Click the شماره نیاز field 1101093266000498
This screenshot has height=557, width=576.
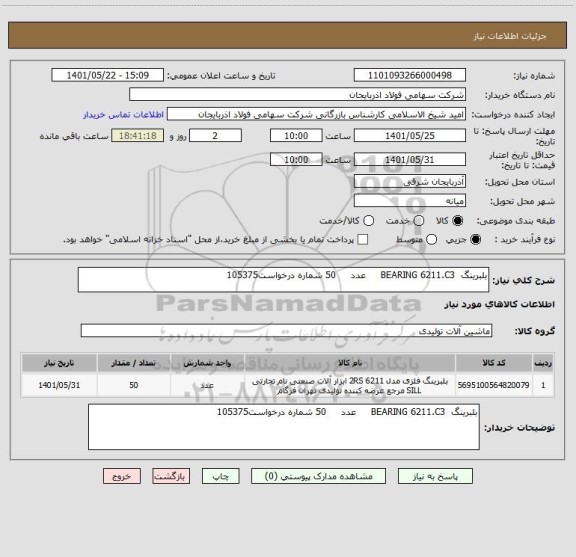coord(410,75)
